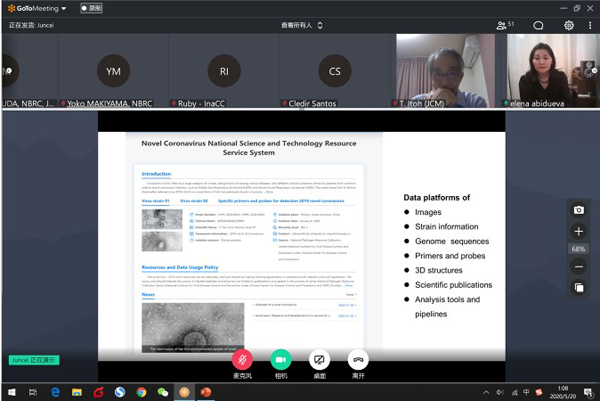Open PowerPoint from the taskbar

point(208,392)
